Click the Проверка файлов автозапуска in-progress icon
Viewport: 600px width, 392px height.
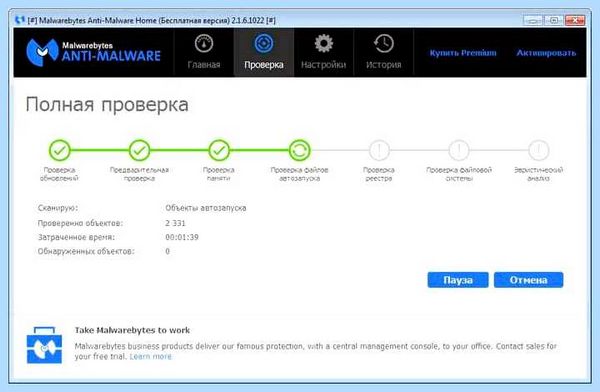click(x=299, y=150)
